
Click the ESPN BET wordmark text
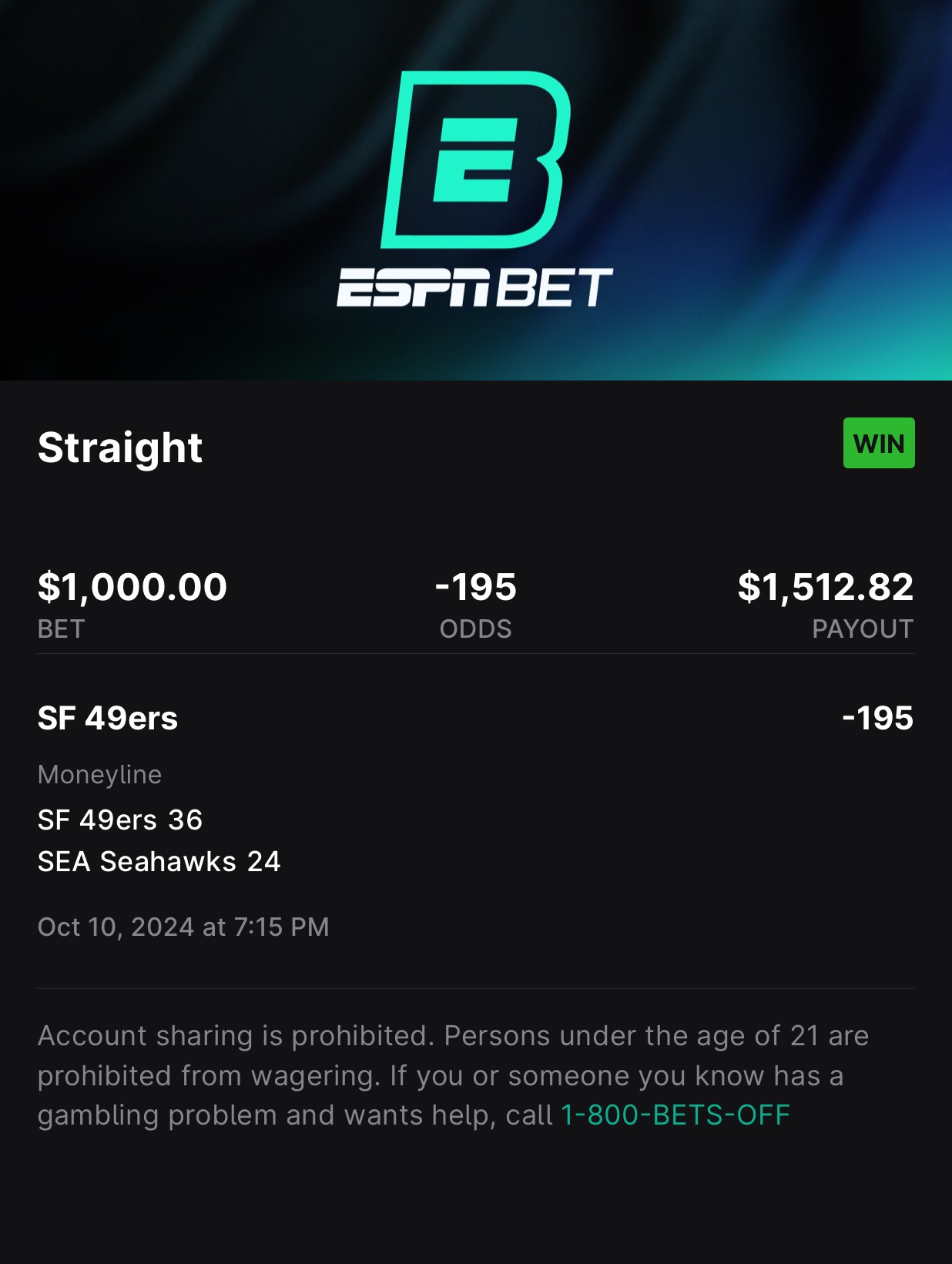point(474,287)
